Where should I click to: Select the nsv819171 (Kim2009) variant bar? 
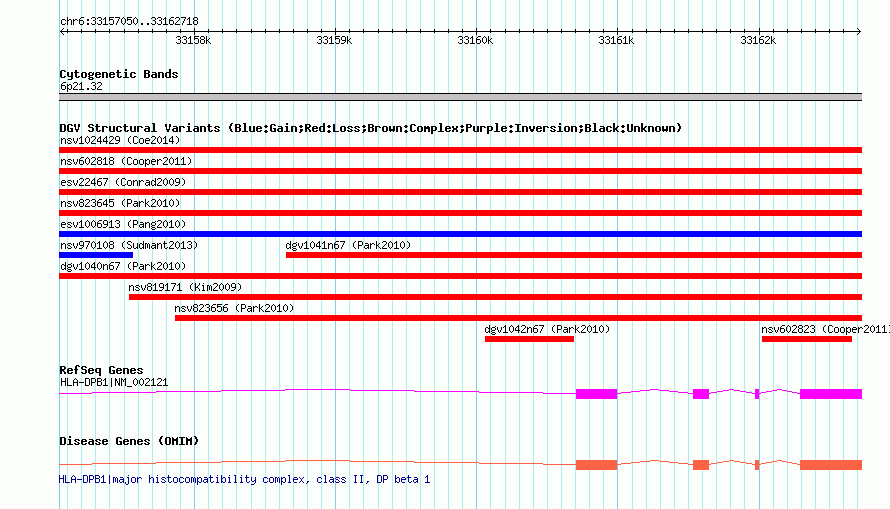pyautogui.click(x=496, y=297)
